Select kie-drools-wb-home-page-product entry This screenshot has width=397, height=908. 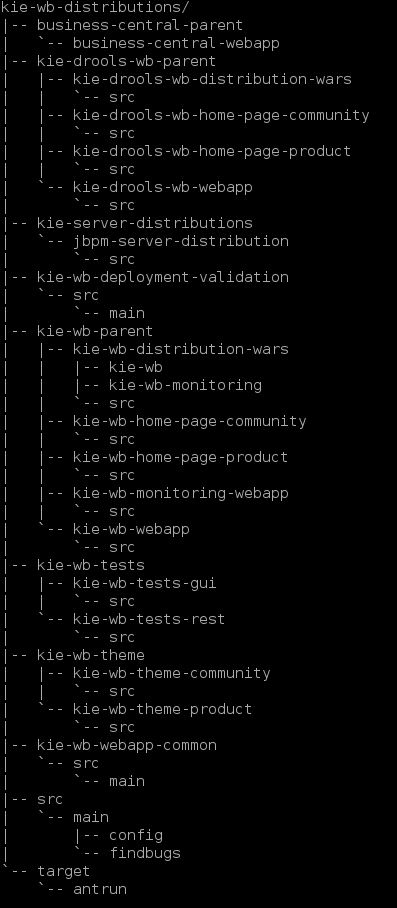coord(212,151)
